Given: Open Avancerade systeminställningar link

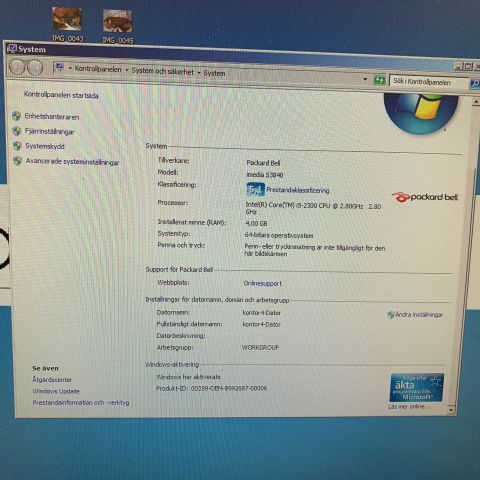Looking at the screenshot, I should pyautogui.click(x=72, y=162).
